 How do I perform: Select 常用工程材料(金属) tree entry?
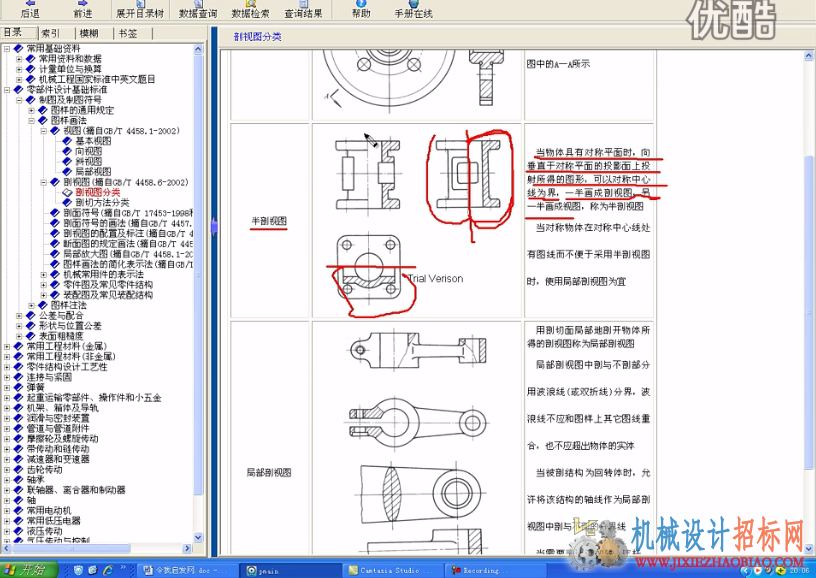pyautogui.click(x=67, y=346)
